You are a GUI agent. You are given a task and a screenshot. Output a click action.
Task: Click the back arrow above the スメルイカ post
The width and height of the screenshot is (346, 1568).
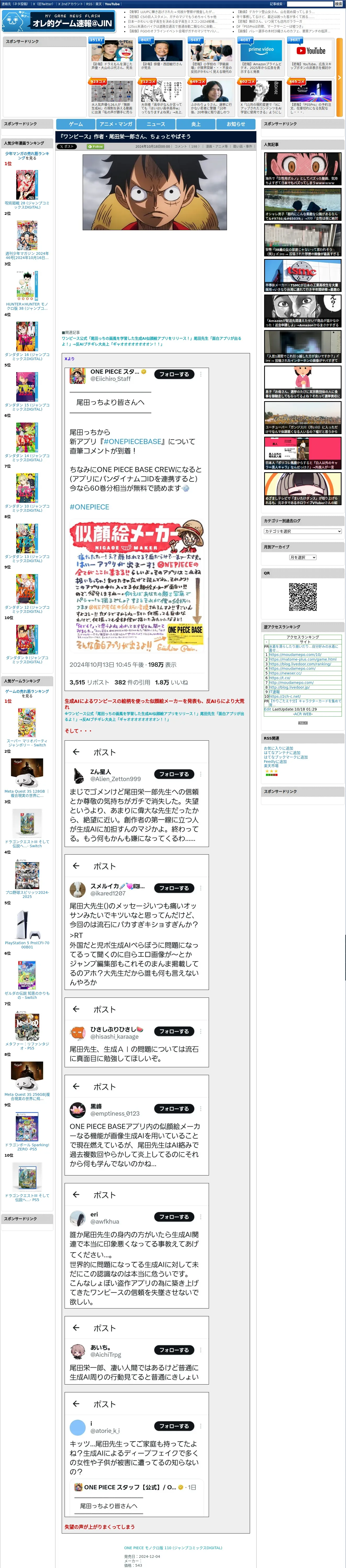pos(76,866)
